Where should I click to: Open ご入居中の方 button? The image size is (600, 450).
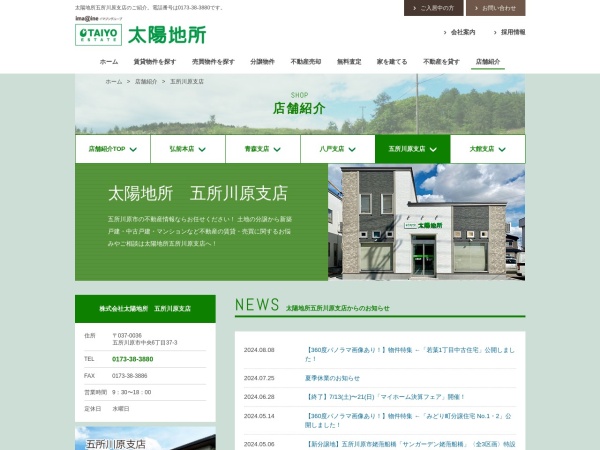(434, 8)
